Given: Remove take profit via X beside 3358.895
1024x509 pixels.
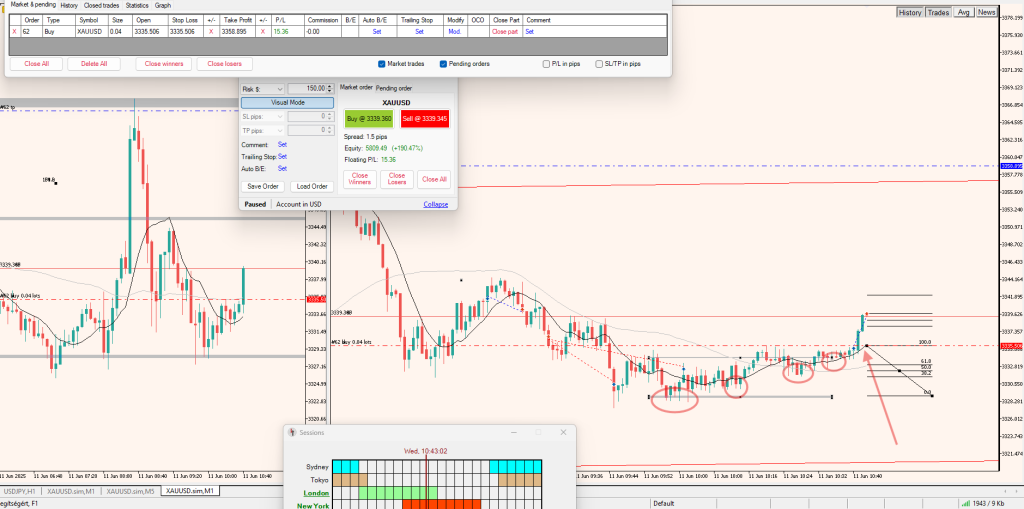Looking at the screenshot, I should (x=262, y=32).
